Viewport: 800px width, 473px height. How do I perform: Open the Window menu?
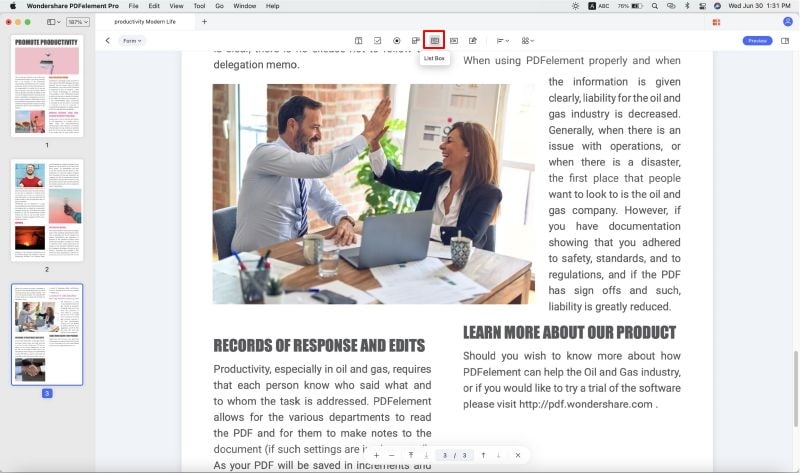(x=244, y=6)
